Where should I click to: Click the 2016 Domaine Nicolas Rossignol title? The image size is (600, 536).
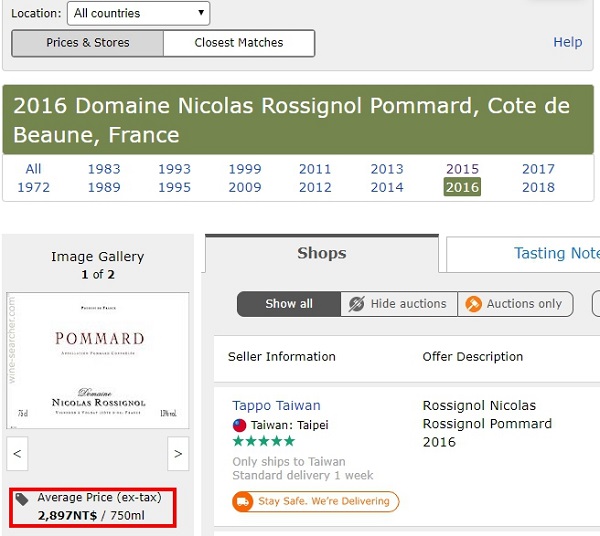point(291,120)
